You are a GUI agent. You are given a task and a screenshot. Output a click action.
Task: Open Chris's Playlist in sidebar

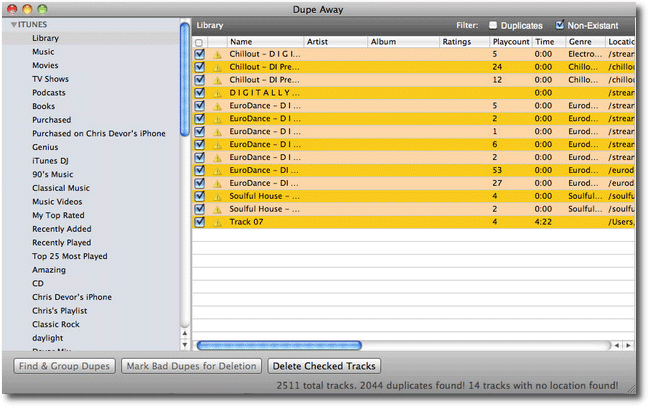coord(60,311)
